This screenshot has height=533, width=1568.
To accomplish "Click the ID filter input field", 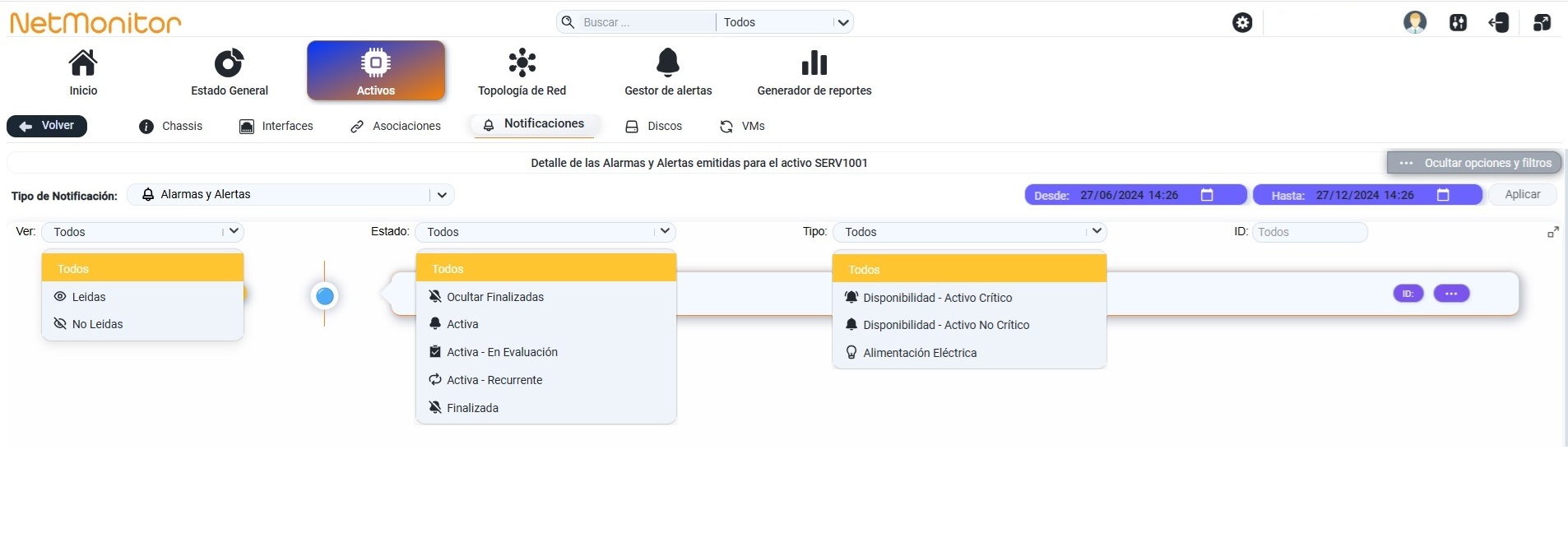I will (x=1310, y=232).
